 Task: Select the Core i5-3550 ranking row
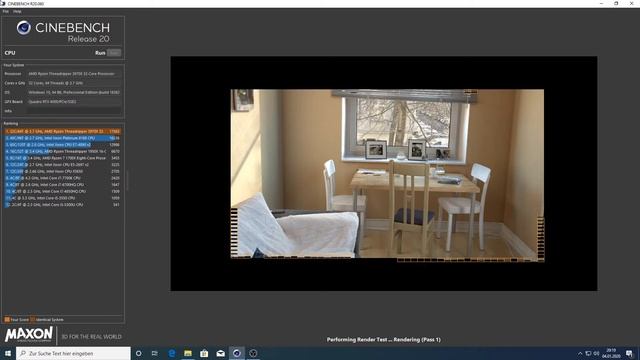tap(62, 198)
